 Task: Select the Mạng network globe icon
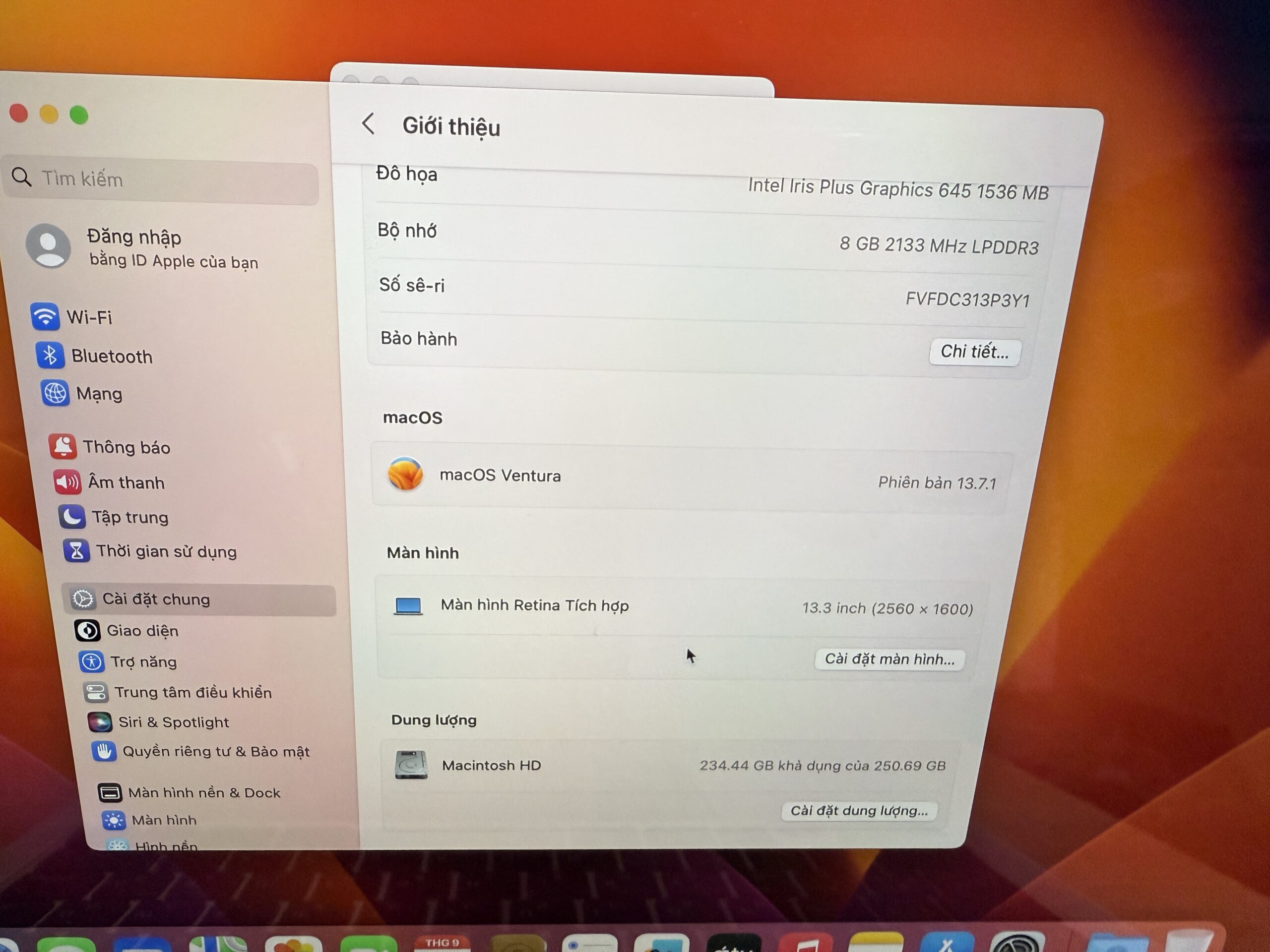click(x=55, y=393)
